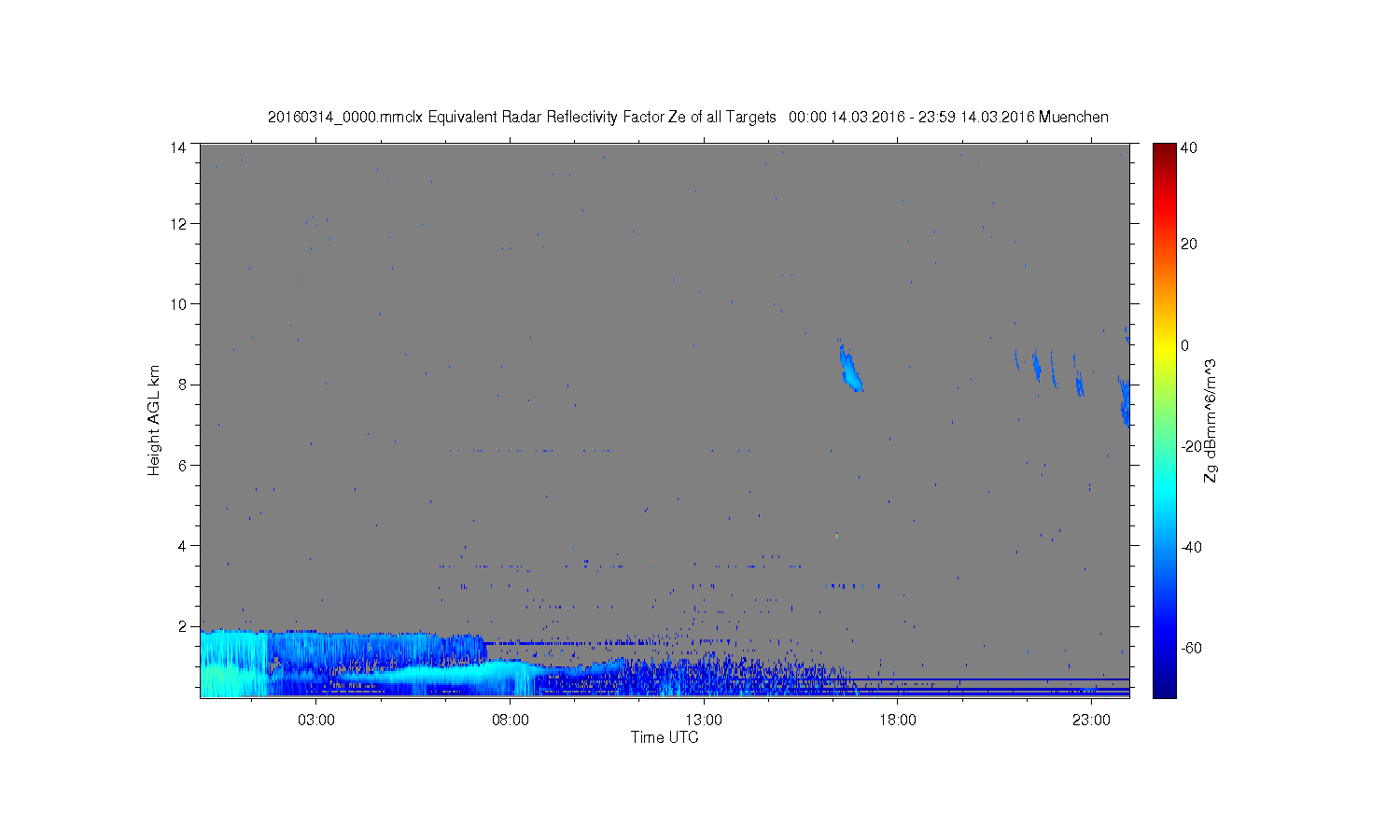Click the 23:00 time tick label

1091,721
